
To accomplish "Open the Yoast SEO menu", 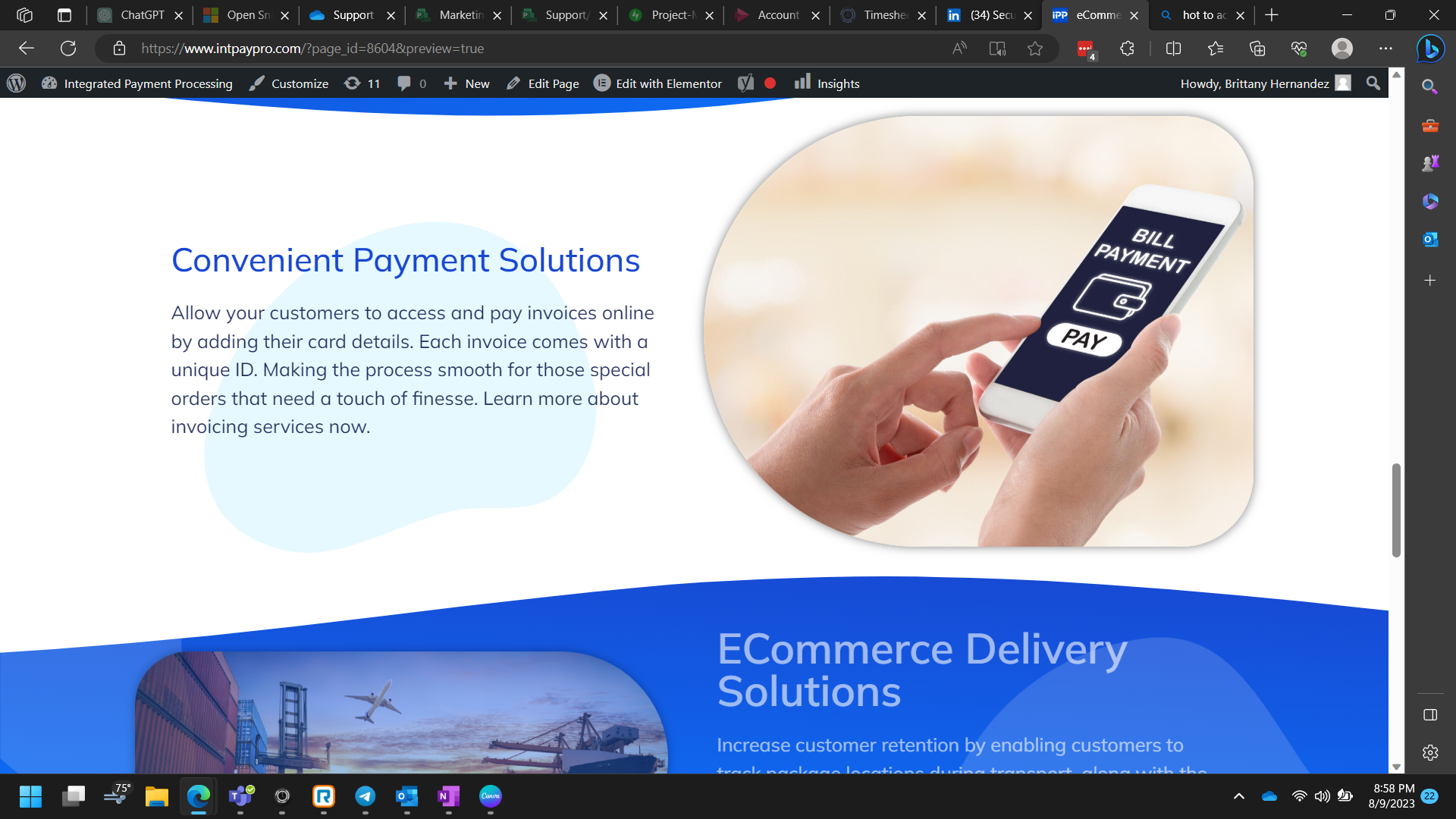I will point(746,83).
